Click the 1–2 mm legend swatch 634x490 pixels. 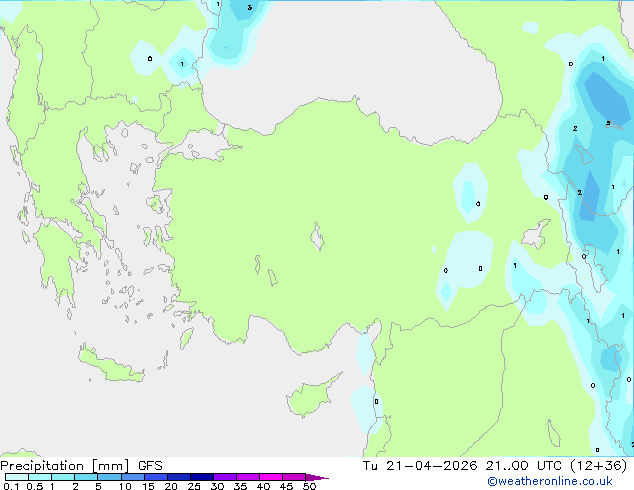point(63,477)
